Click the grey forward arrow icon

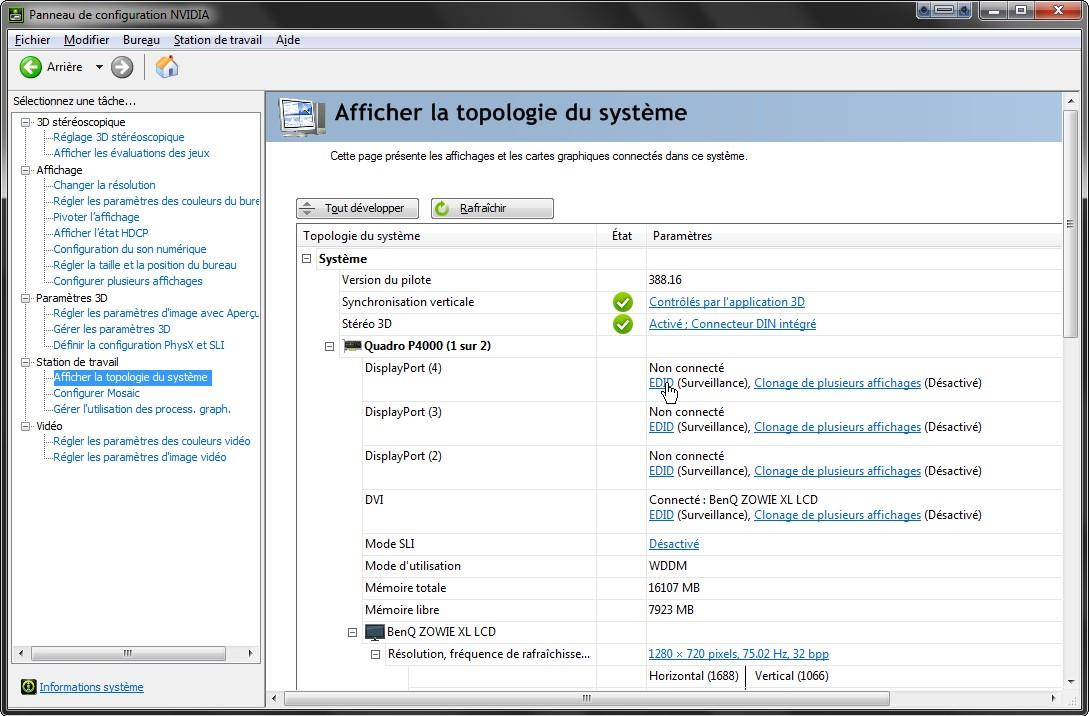[x=122, y=67]
